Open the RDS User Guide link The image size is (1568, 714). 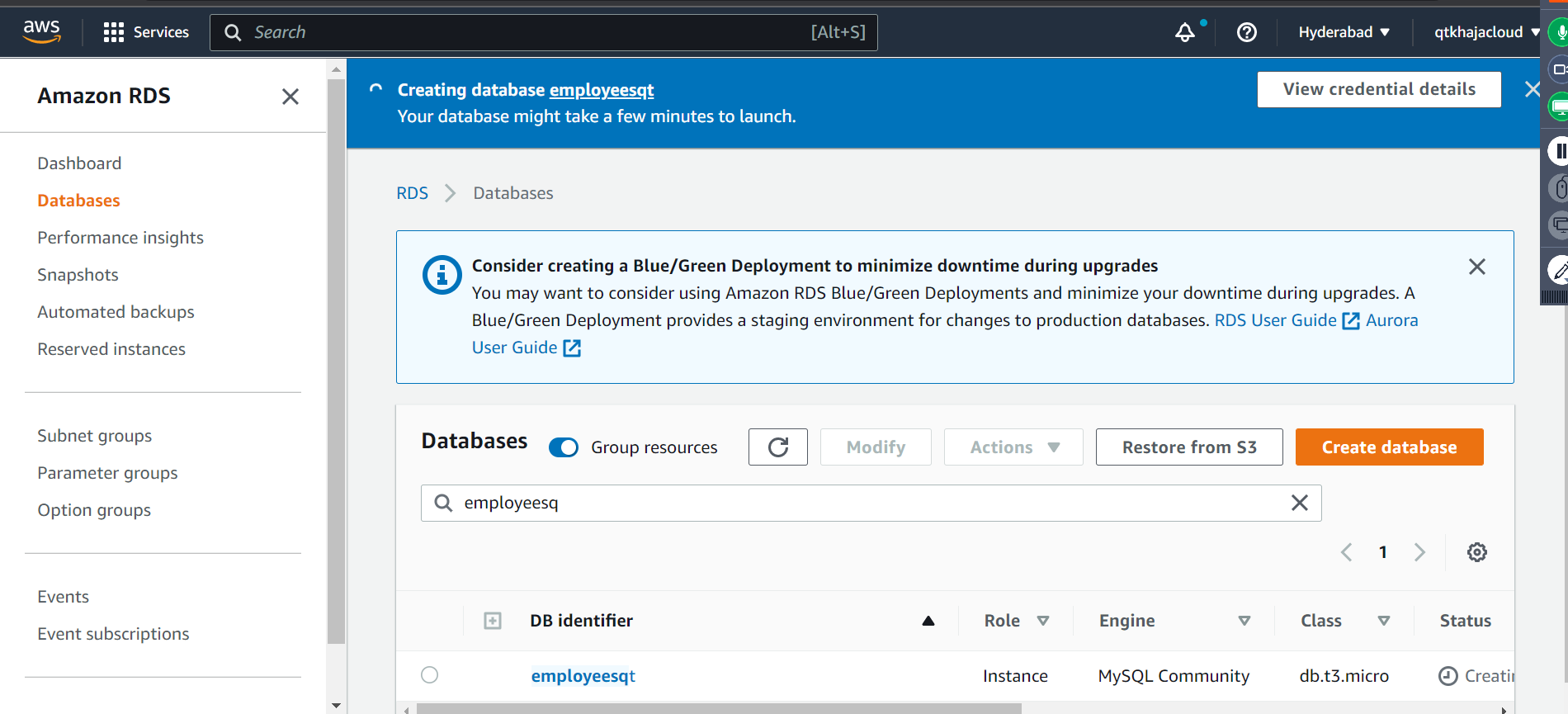[x=1275, y=320]
